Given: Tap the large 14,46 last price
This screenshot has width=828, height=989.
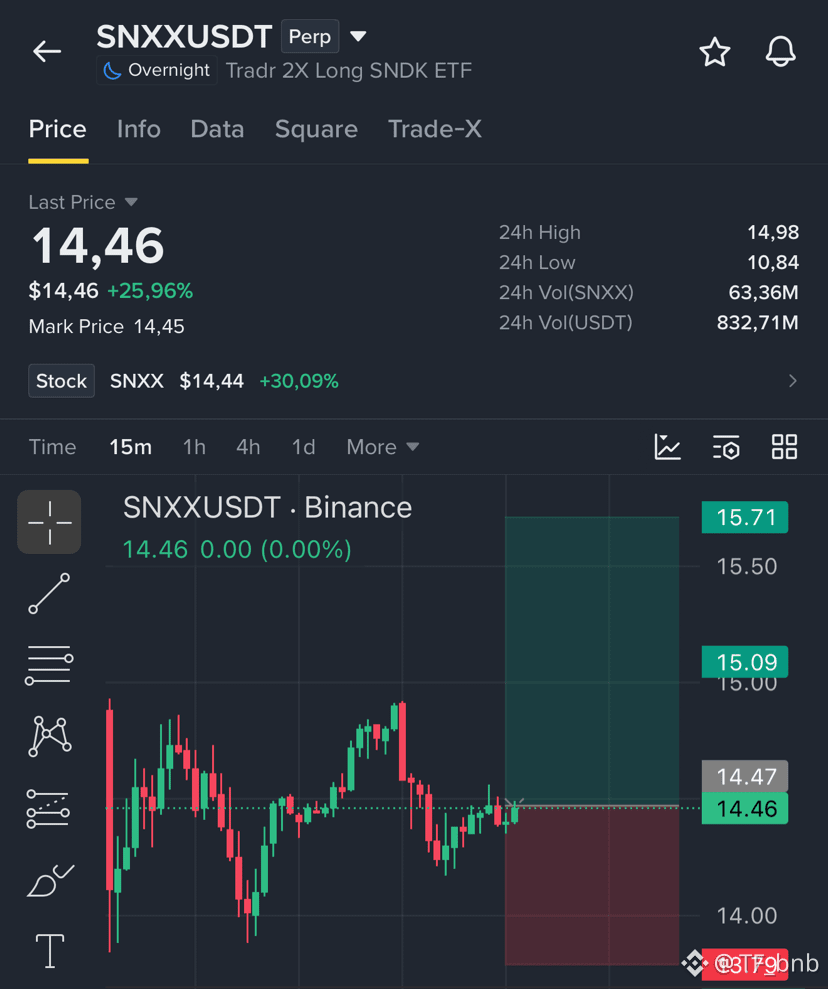Looking at the screenshot, I should 98,245.
